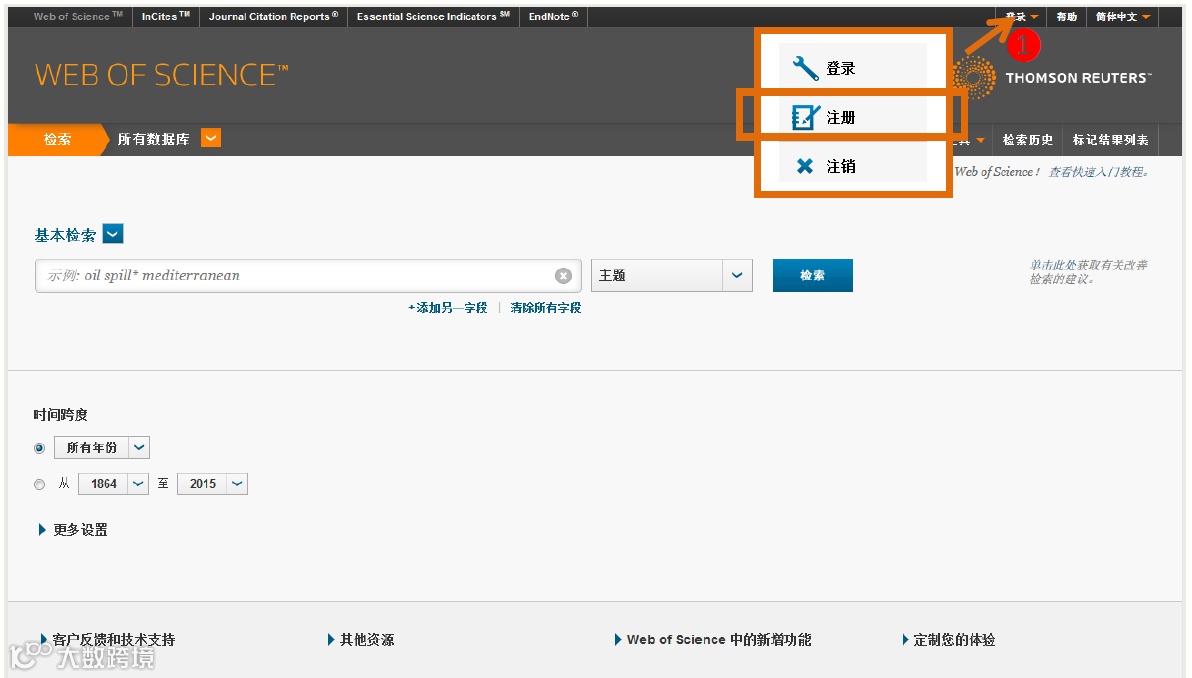Open the 主题 field dropdown

coord(737,275)
